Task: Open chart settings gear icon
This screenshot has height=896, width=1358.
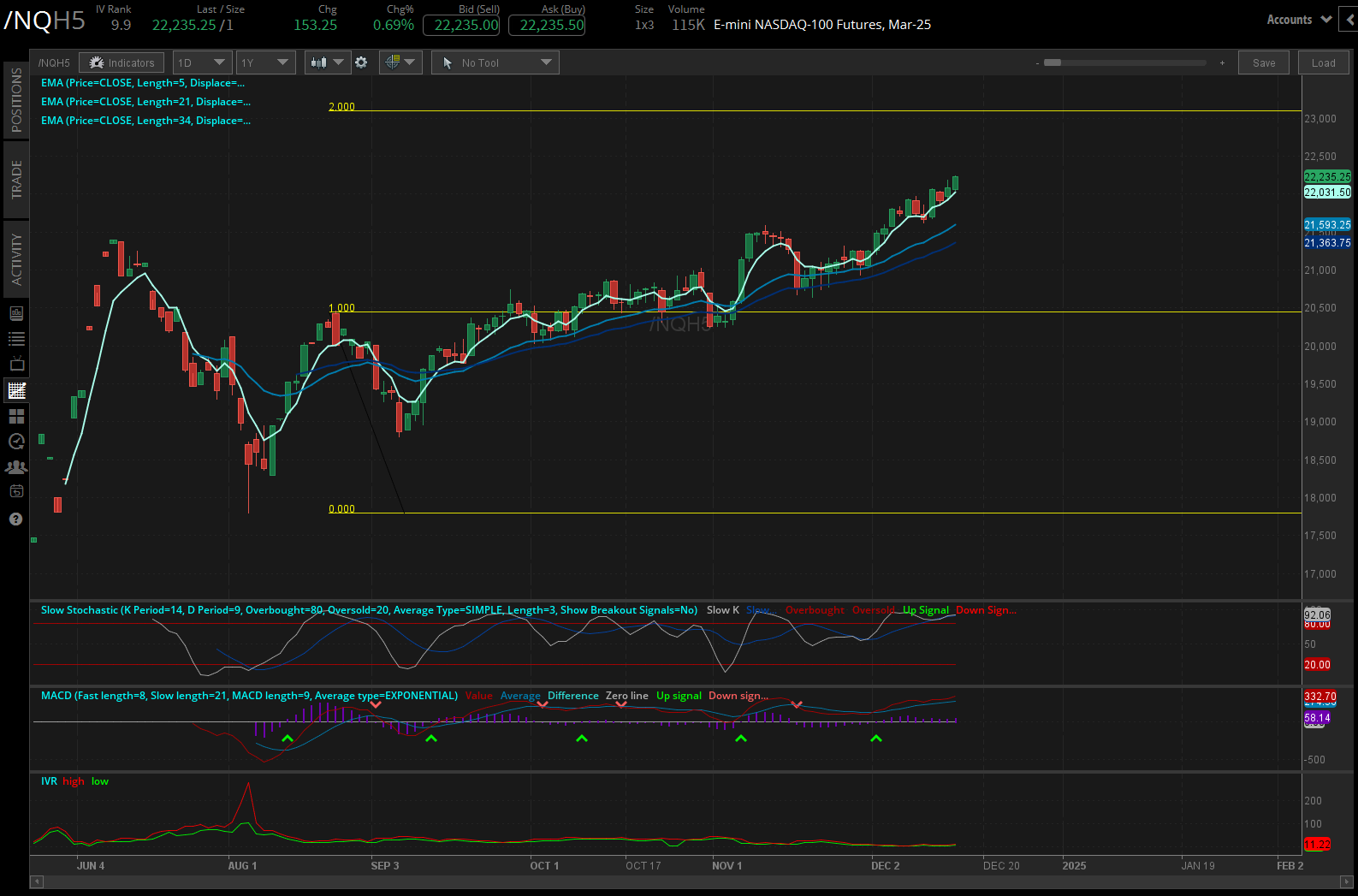Action: tap(361, 62)
